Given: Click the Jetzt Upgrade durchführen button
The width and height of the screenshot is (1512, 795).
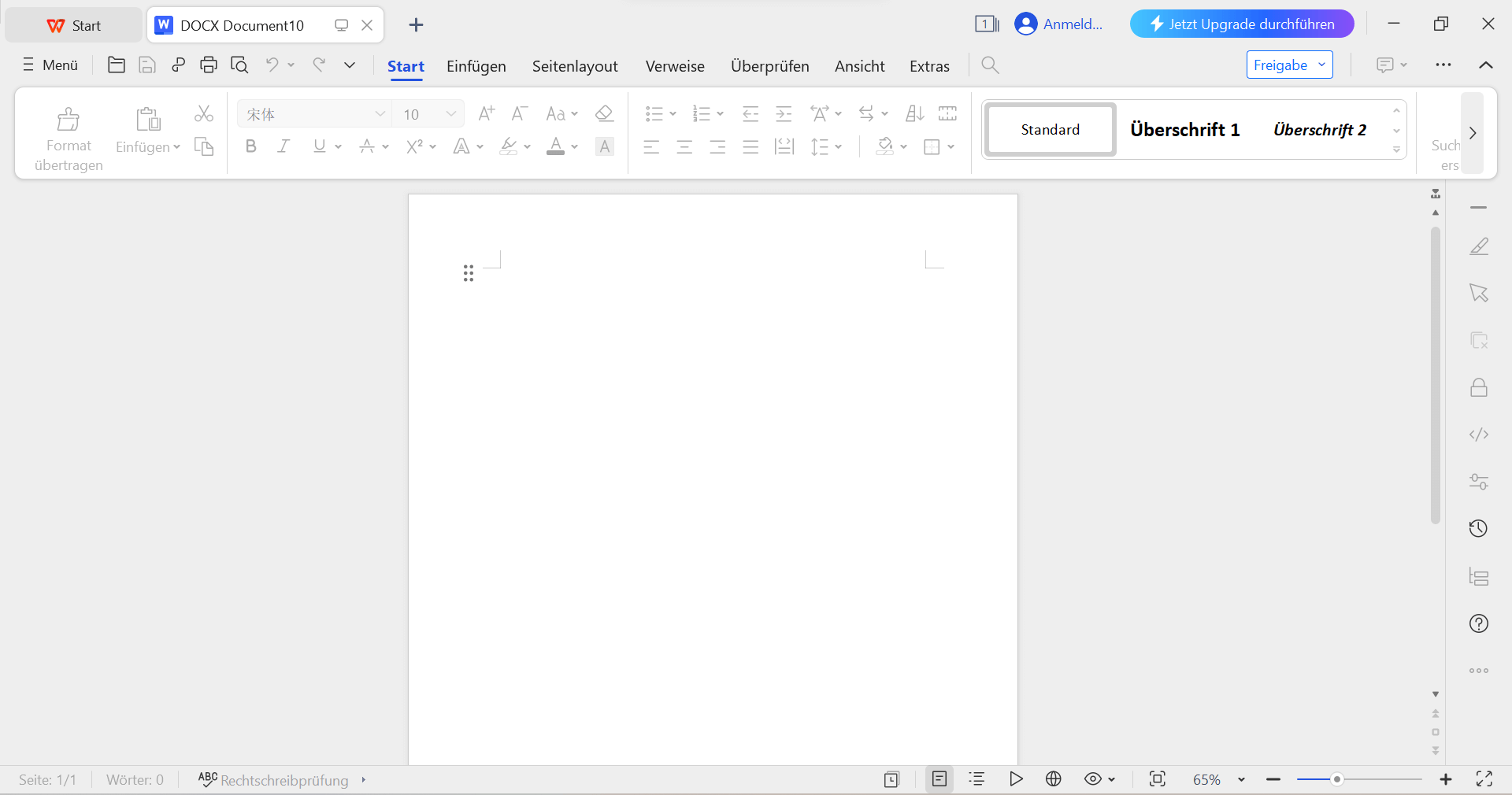Looking at the screenshot, I should point(1241,24).
